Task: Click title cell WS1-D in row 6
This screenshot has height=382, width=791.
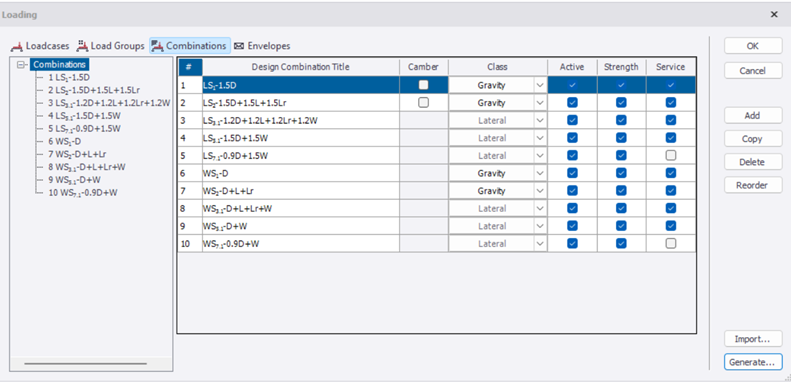Action: (301, 173)
